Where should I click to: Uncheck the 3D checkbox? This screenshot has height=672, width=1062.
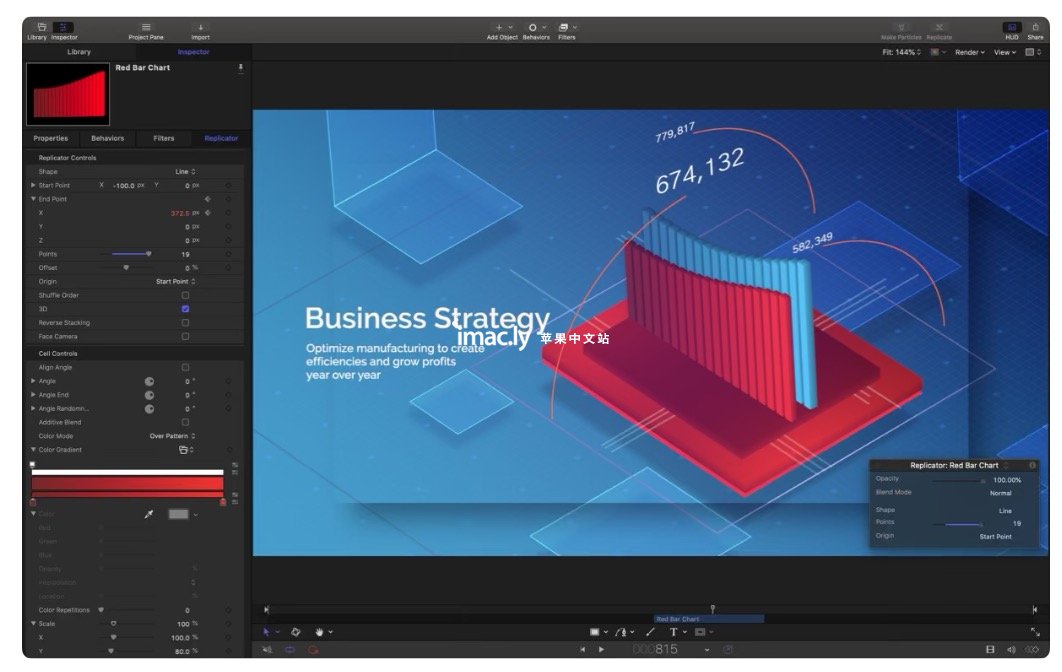coord(186,309)
